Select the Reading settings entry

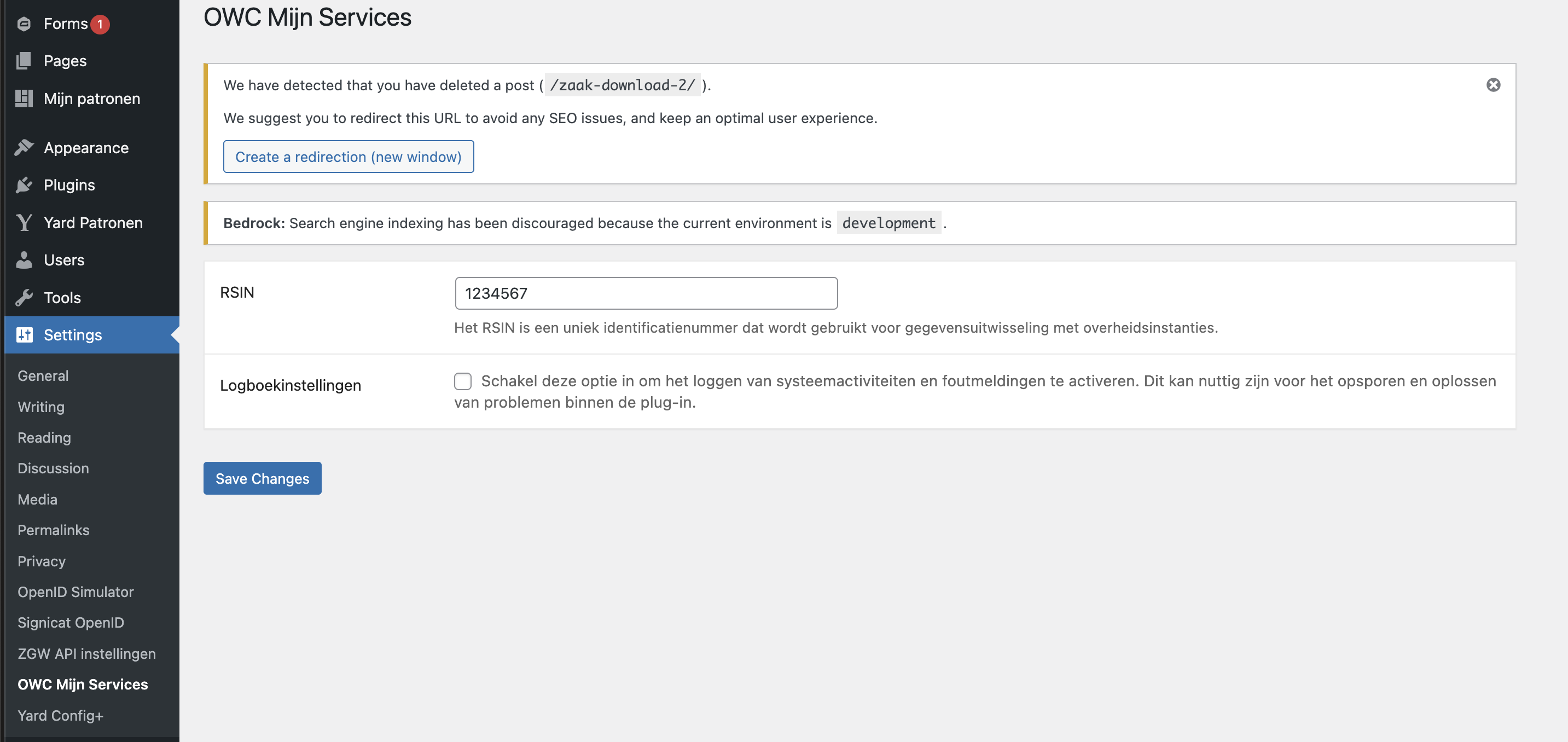pyautogui.click(x=44, y=438)
